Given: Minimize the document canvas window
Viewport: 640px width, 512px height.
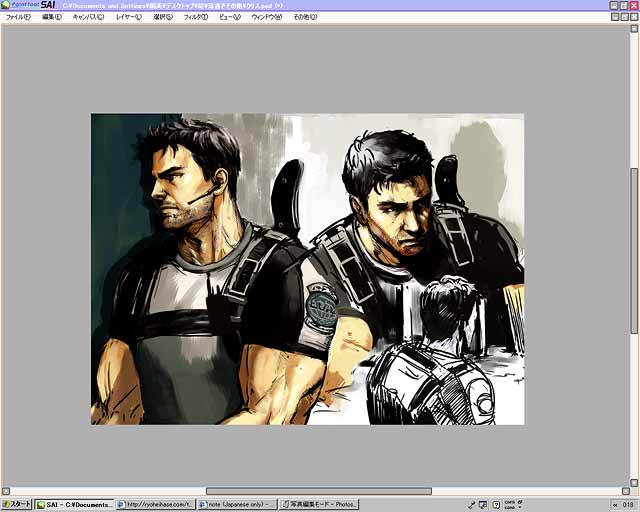Looking at the screenshot, I should pyautogui.click(x=615, y=17).
